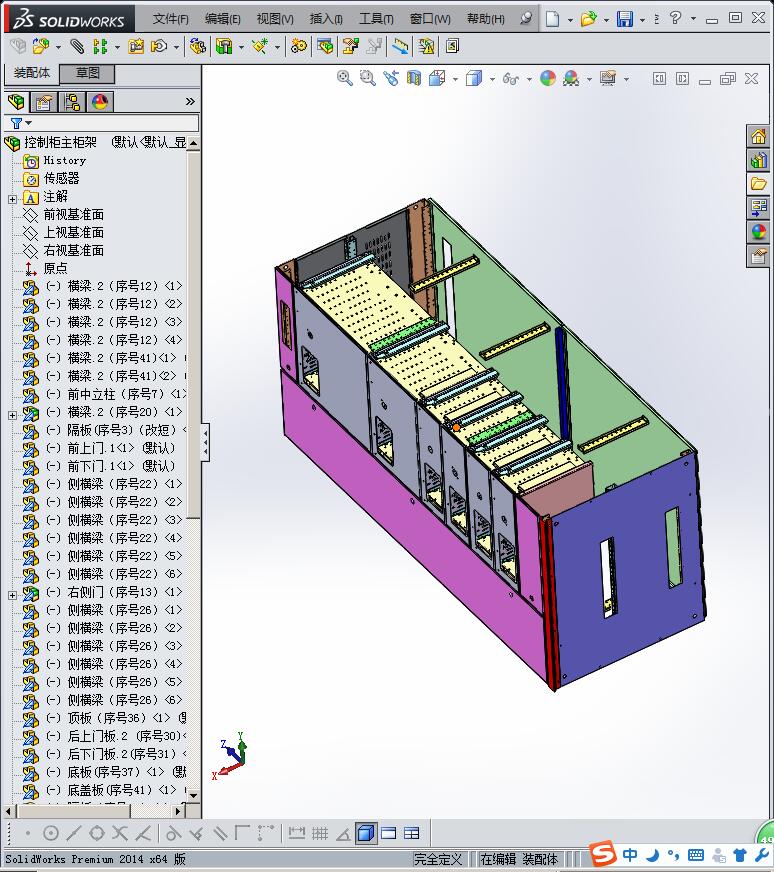Open the PropertyManager tab icon
Viewport: 774px width, 872px height.
43,102
